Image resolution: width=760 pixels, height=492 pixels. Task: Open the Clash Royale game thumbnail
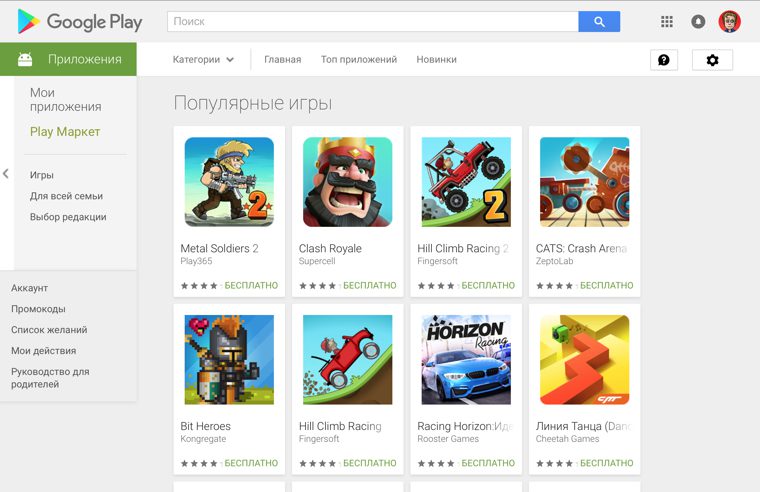coord(348,182)
